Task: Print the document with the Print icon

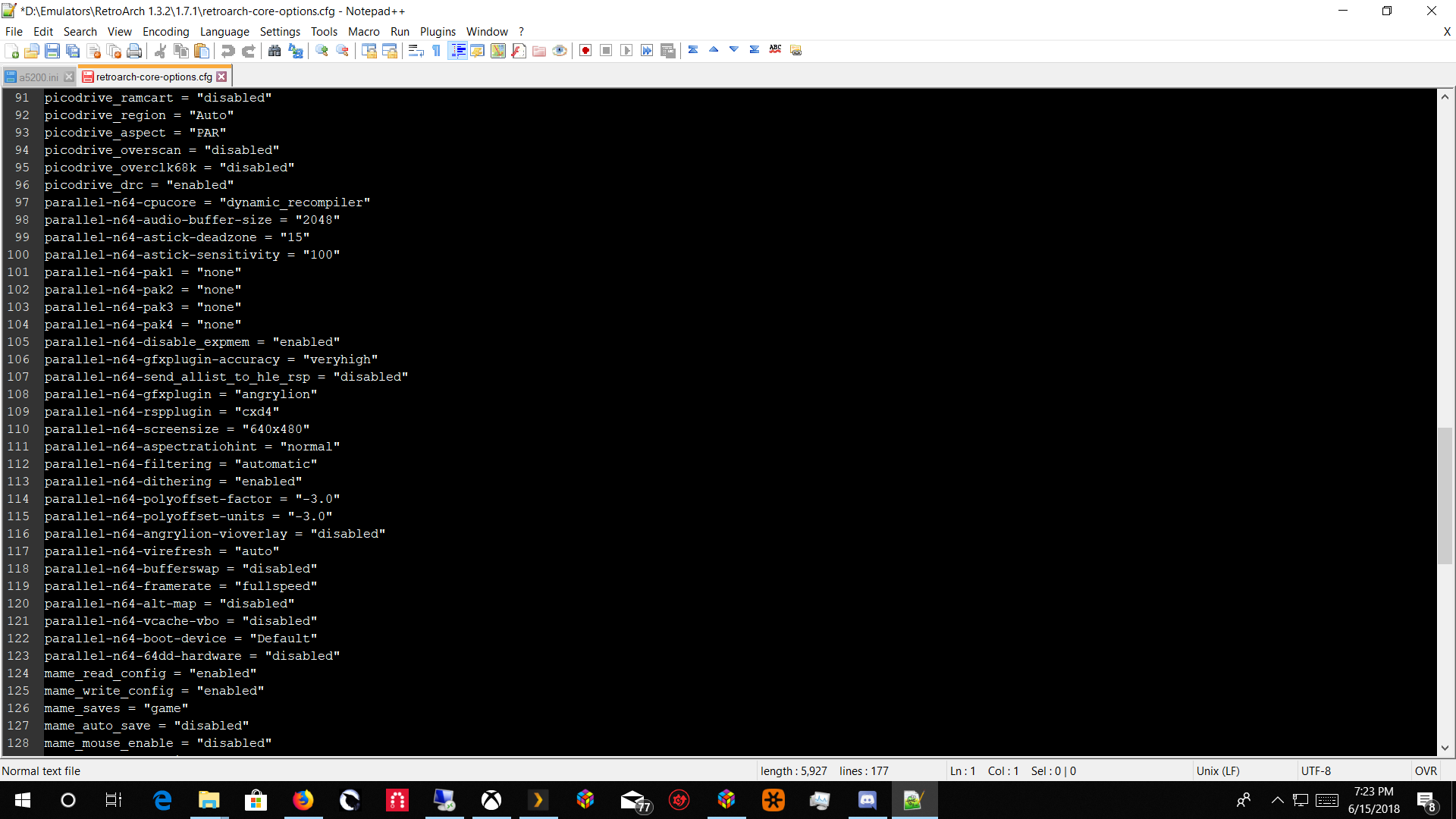Action: click(x=134, y=51)
